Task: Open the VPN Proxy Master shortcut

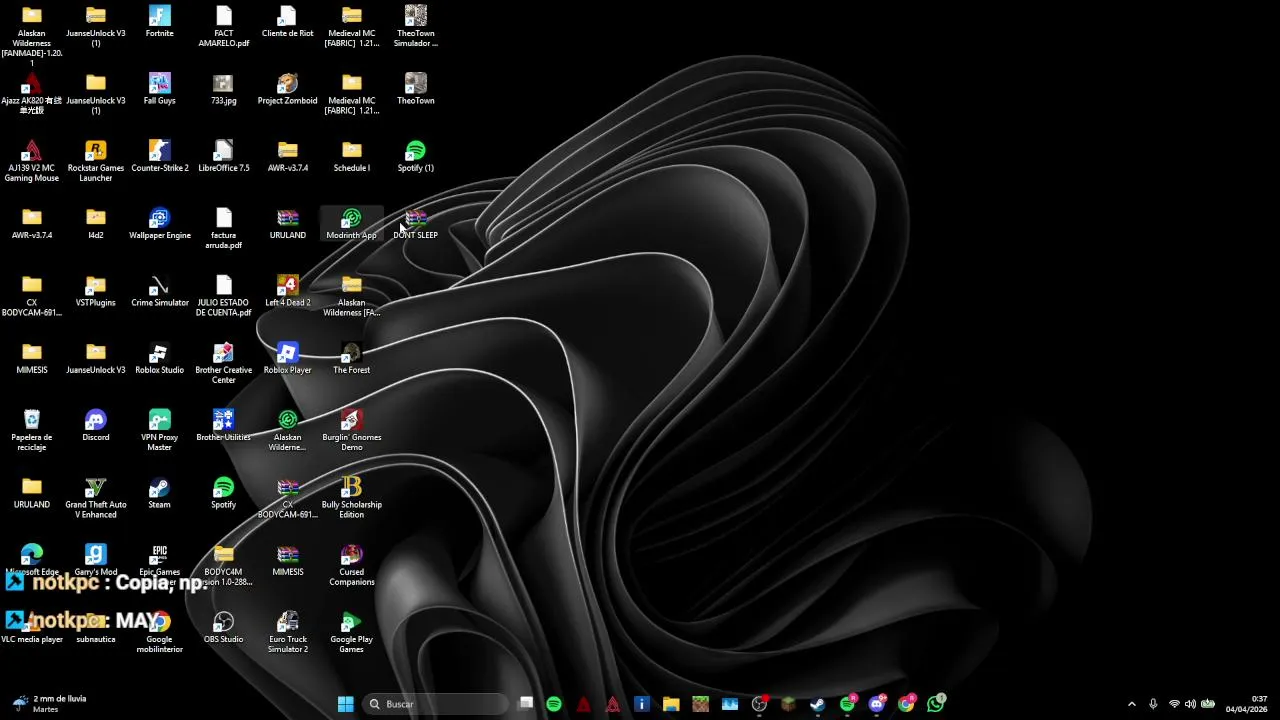Action: pyautogui.click(x=159, y=430)
